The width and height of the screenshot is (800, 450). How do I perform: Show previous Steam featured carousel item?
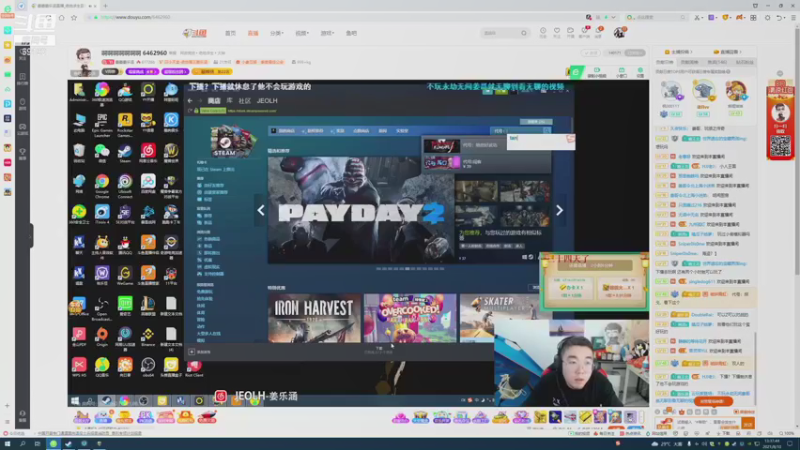[261, 210]
